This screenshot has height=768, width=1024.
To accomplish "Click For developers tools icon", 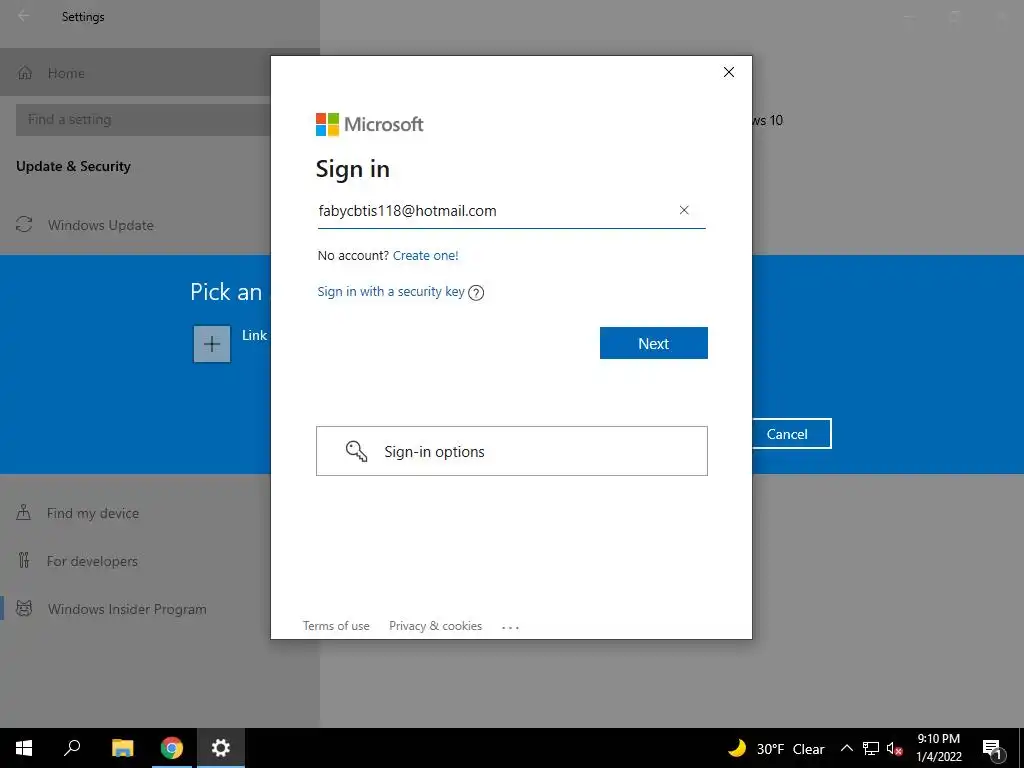I will 24,560.
